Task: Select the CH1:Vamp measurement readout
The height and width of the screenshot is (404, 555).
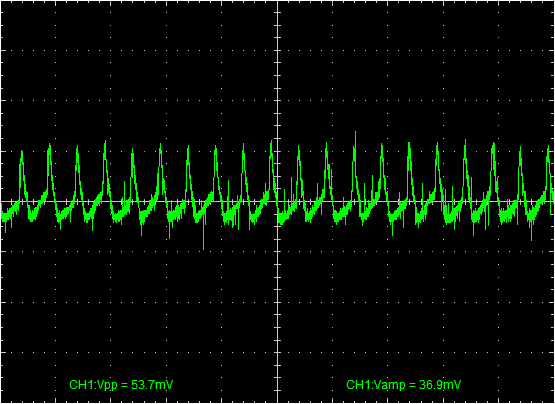Action: 404,385
